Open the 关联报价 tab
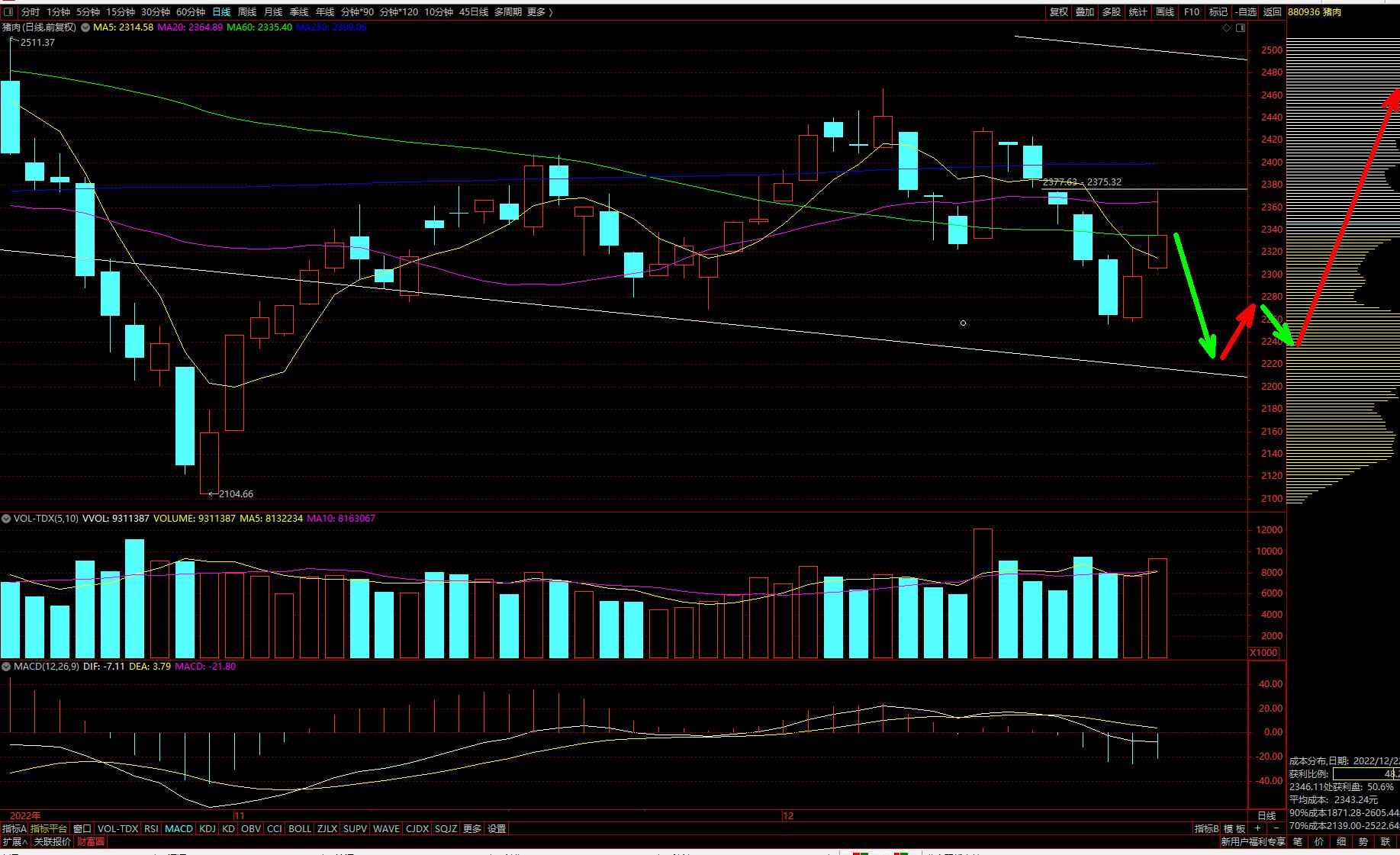This screenshot has height=855, width=1400. click(53, 841)
